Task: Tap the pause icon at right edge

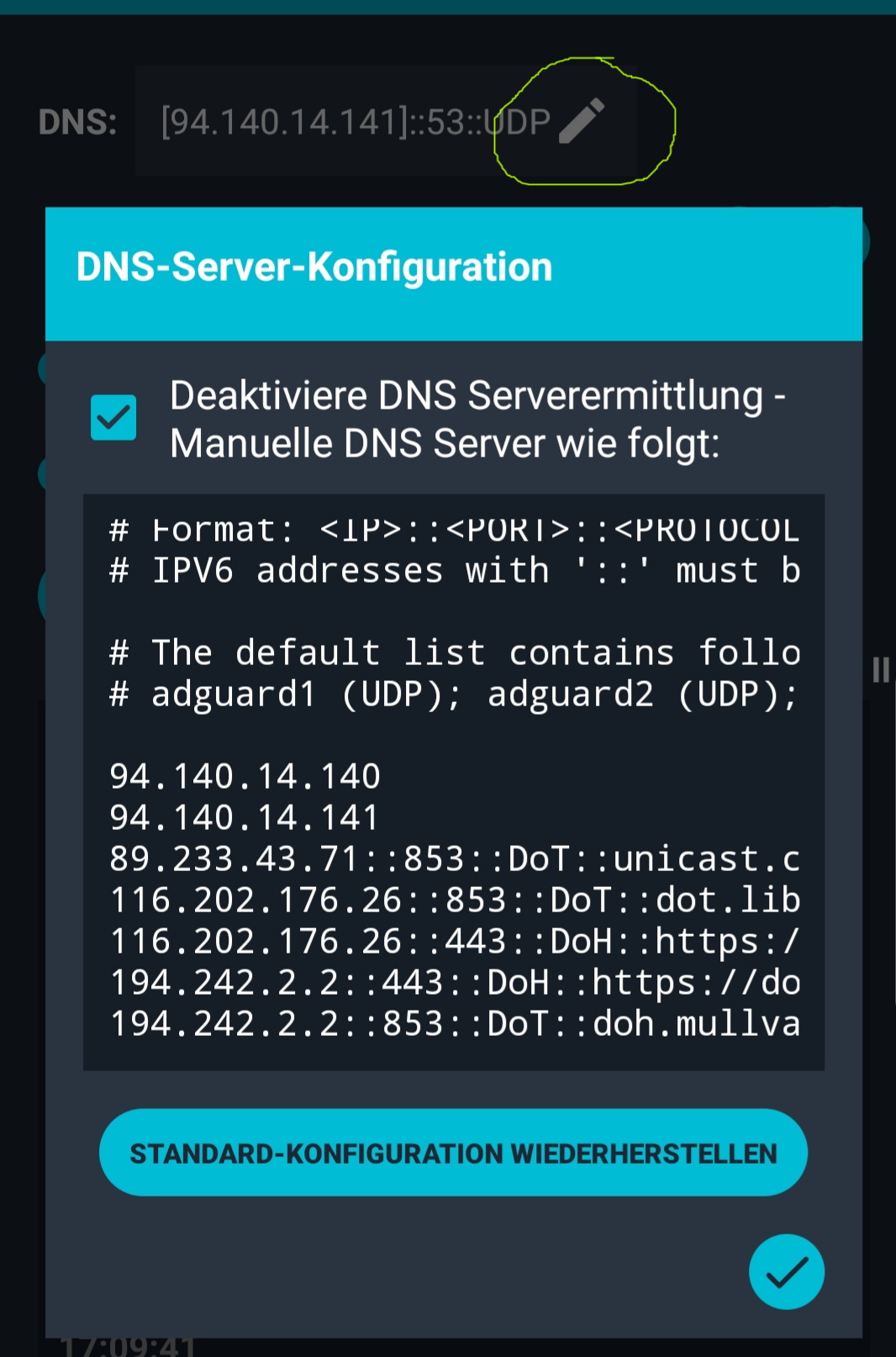Action: point(880,670)
